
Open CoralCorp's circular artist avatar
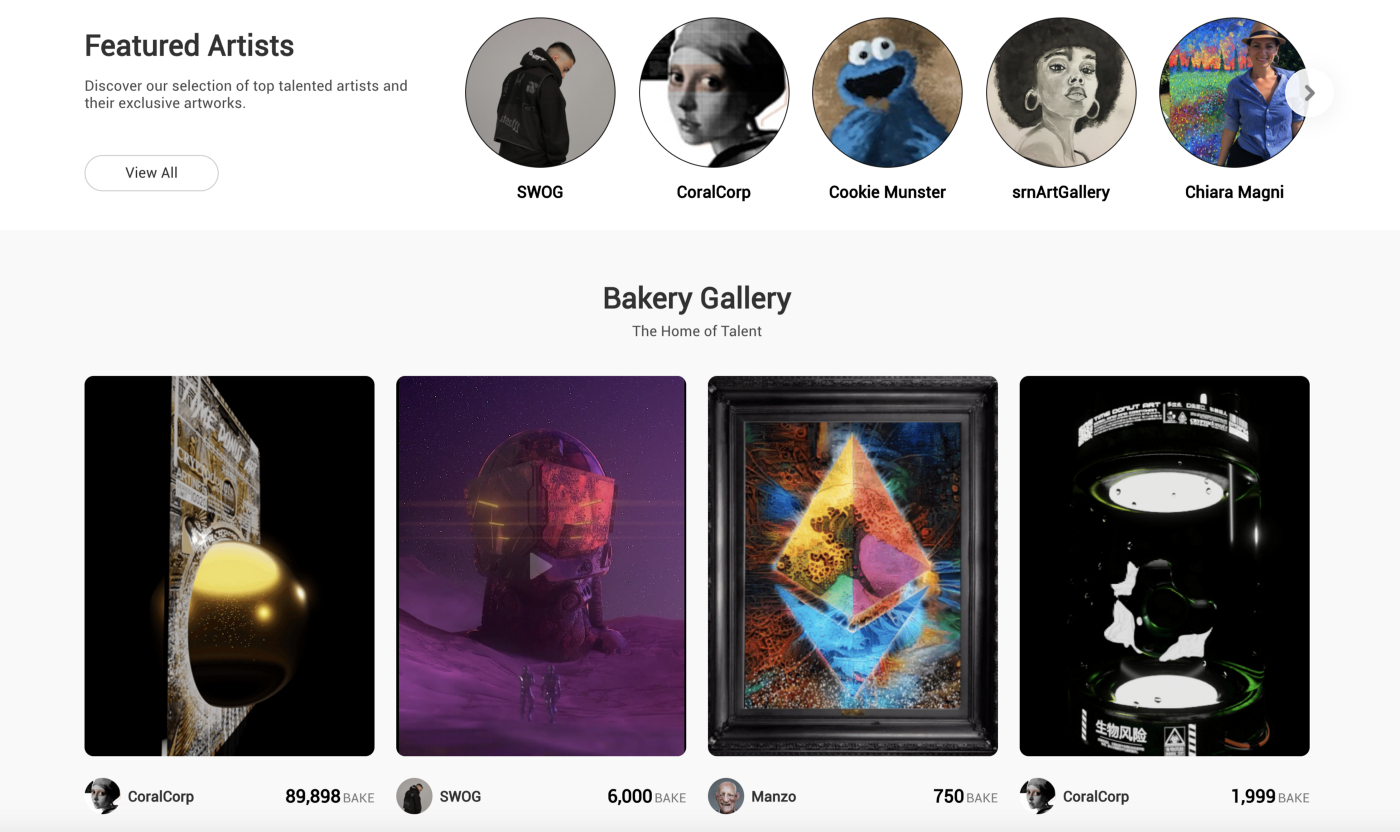click(x=714, y=92)
